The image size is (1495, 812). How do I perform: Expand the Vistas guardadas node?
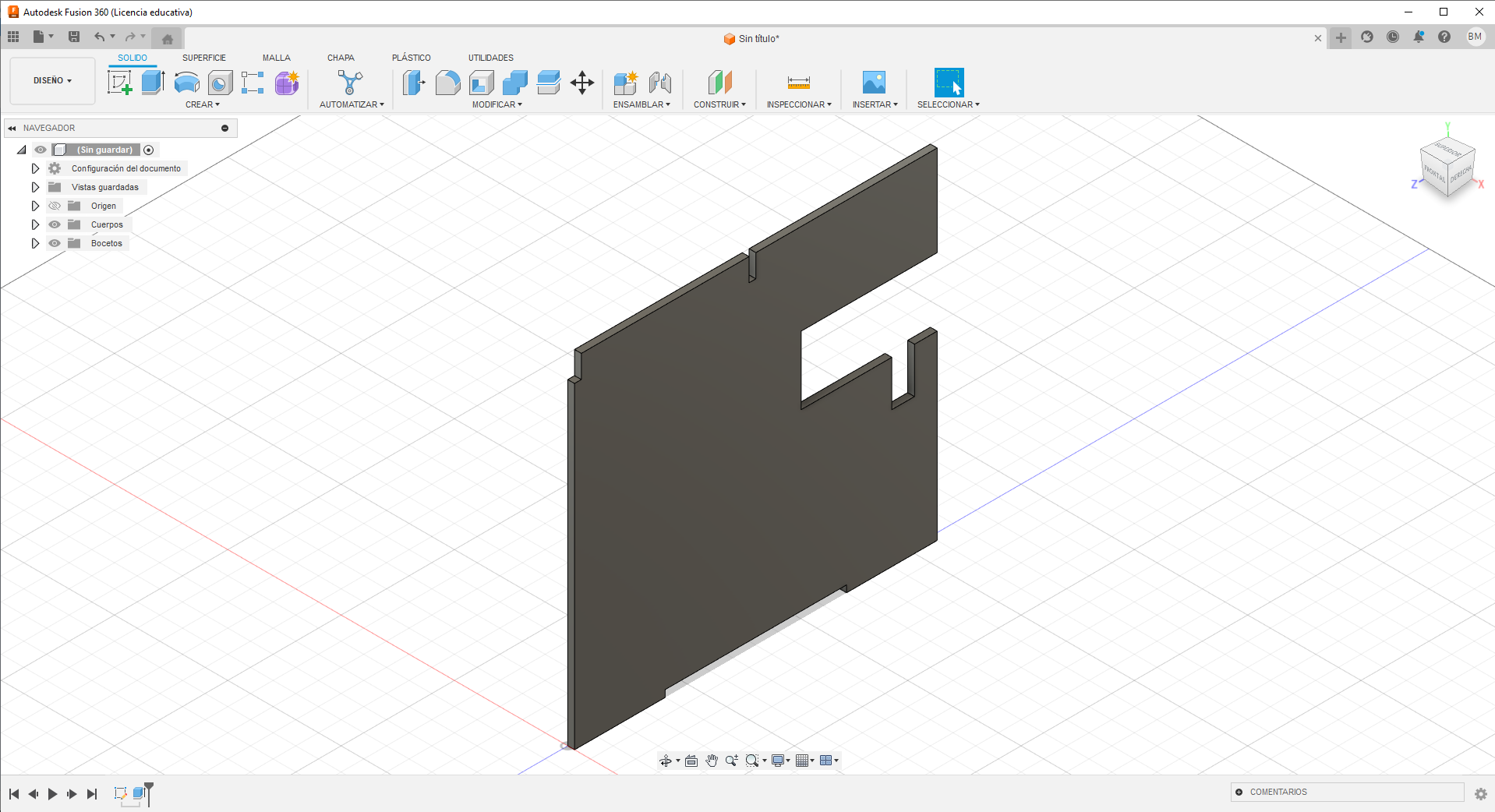coord(35,187)
